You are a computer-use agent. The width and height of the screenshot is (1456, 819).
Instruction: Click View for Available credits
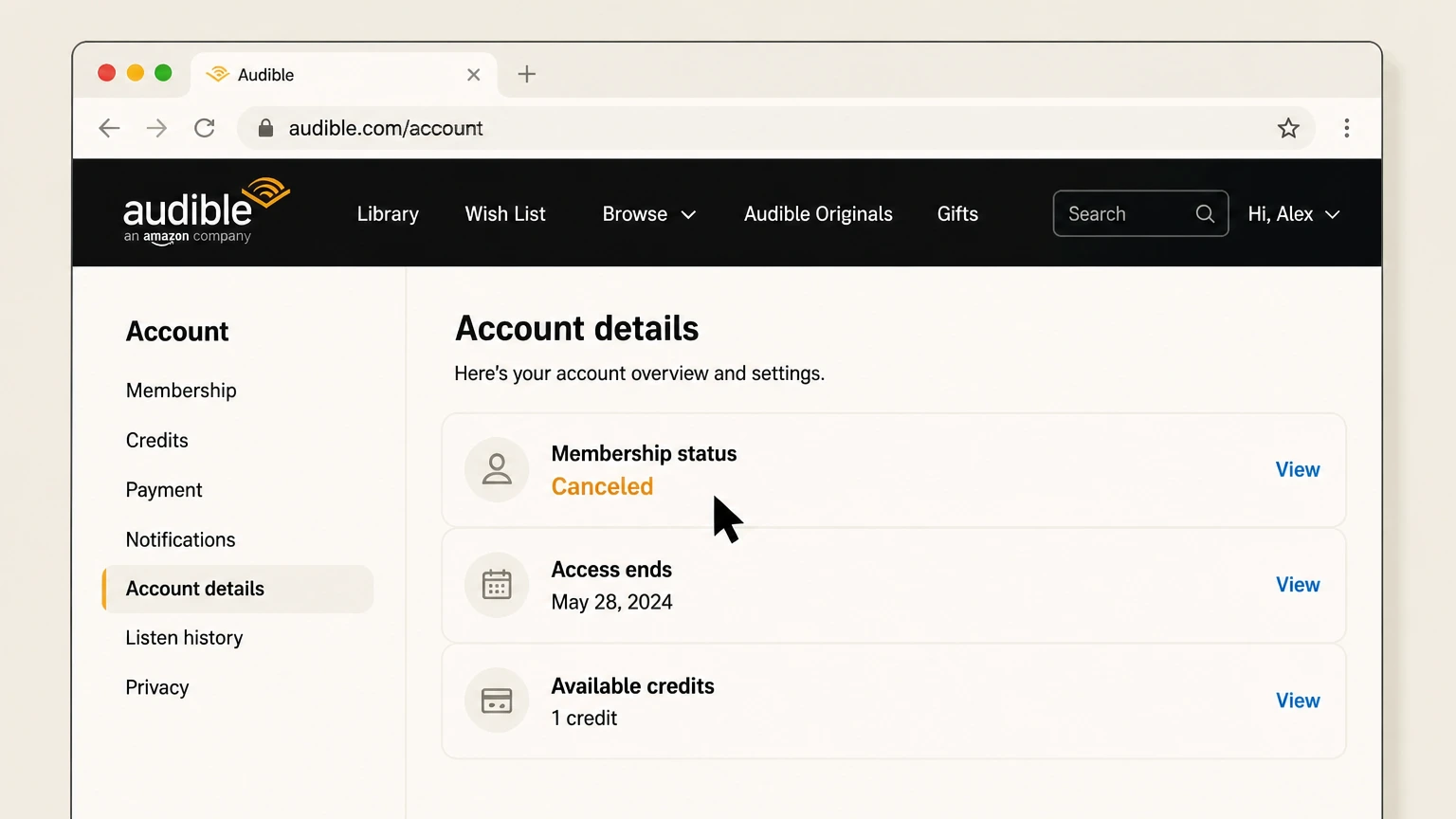1298,701
